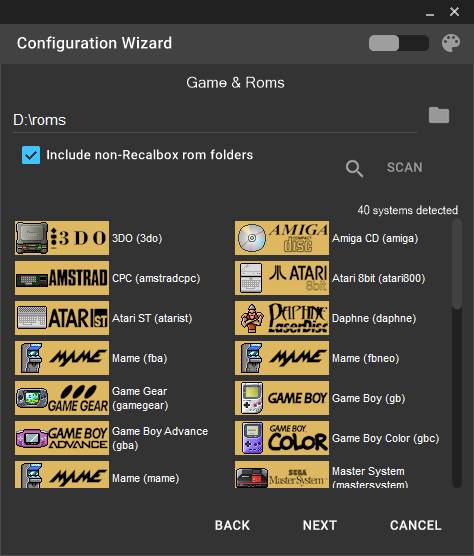This screenshot has width=474, height=556.
Task: Select the Amstrad CPC logo
Action: click(x=62, y=278)
